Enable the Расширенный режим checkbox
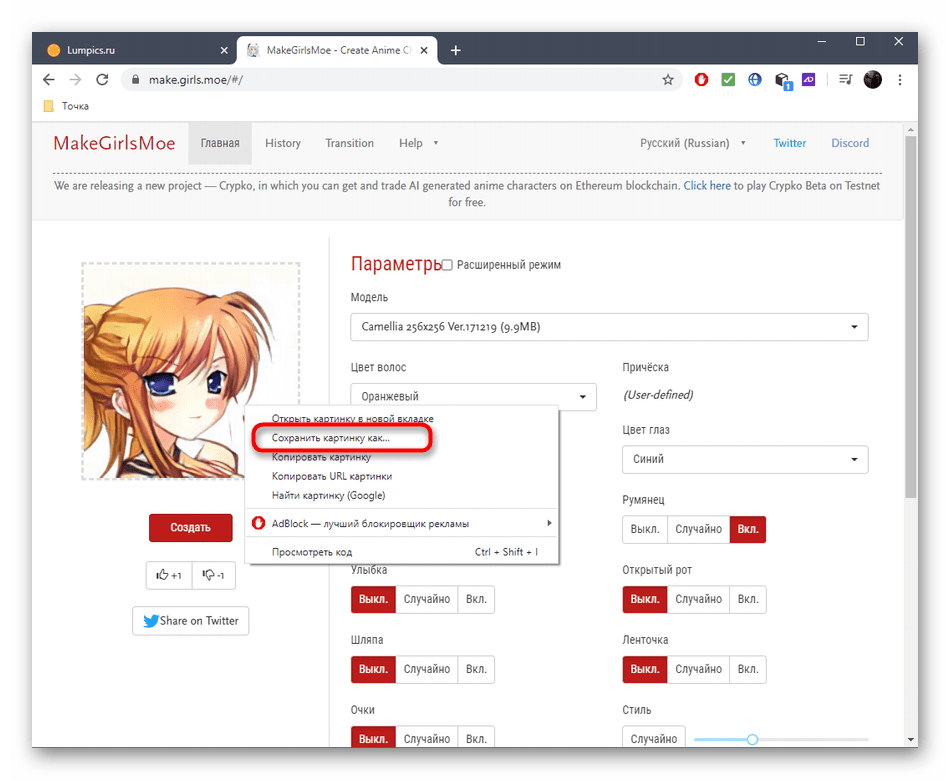Screen dimensions: 950x780 pos(448,265)
